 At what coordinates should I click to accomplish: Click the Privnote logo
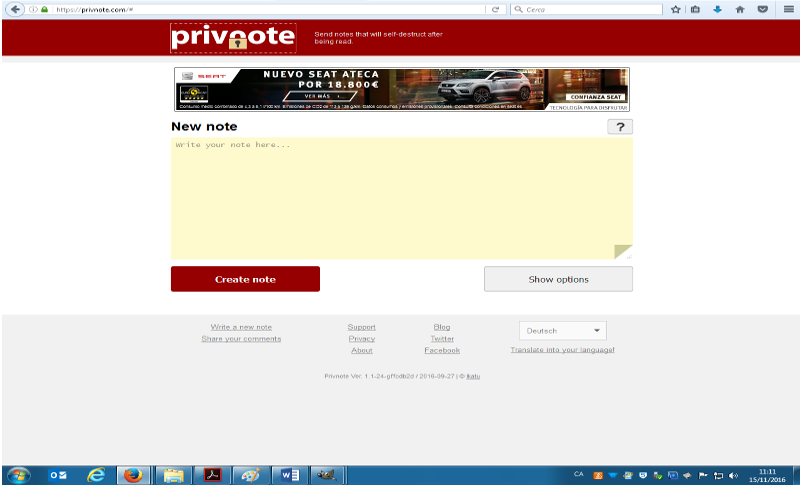[x=233, y=38]
